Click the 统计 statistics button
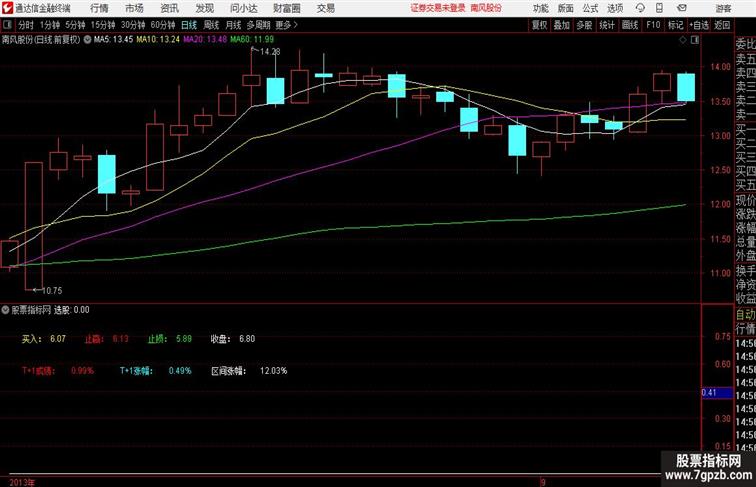 pyautogui.click(x=607, y=25)
